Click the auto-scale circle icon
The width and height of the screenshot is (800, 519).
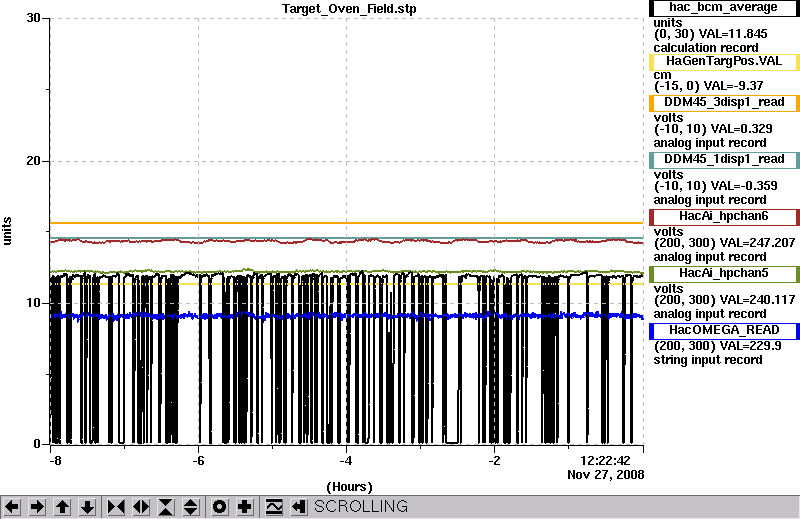pyautogui.click(x=219, y=507)
